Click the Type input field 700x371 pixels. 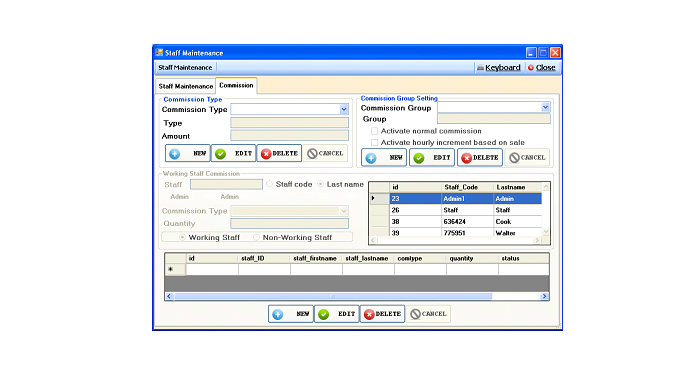[x=289, y=123]
